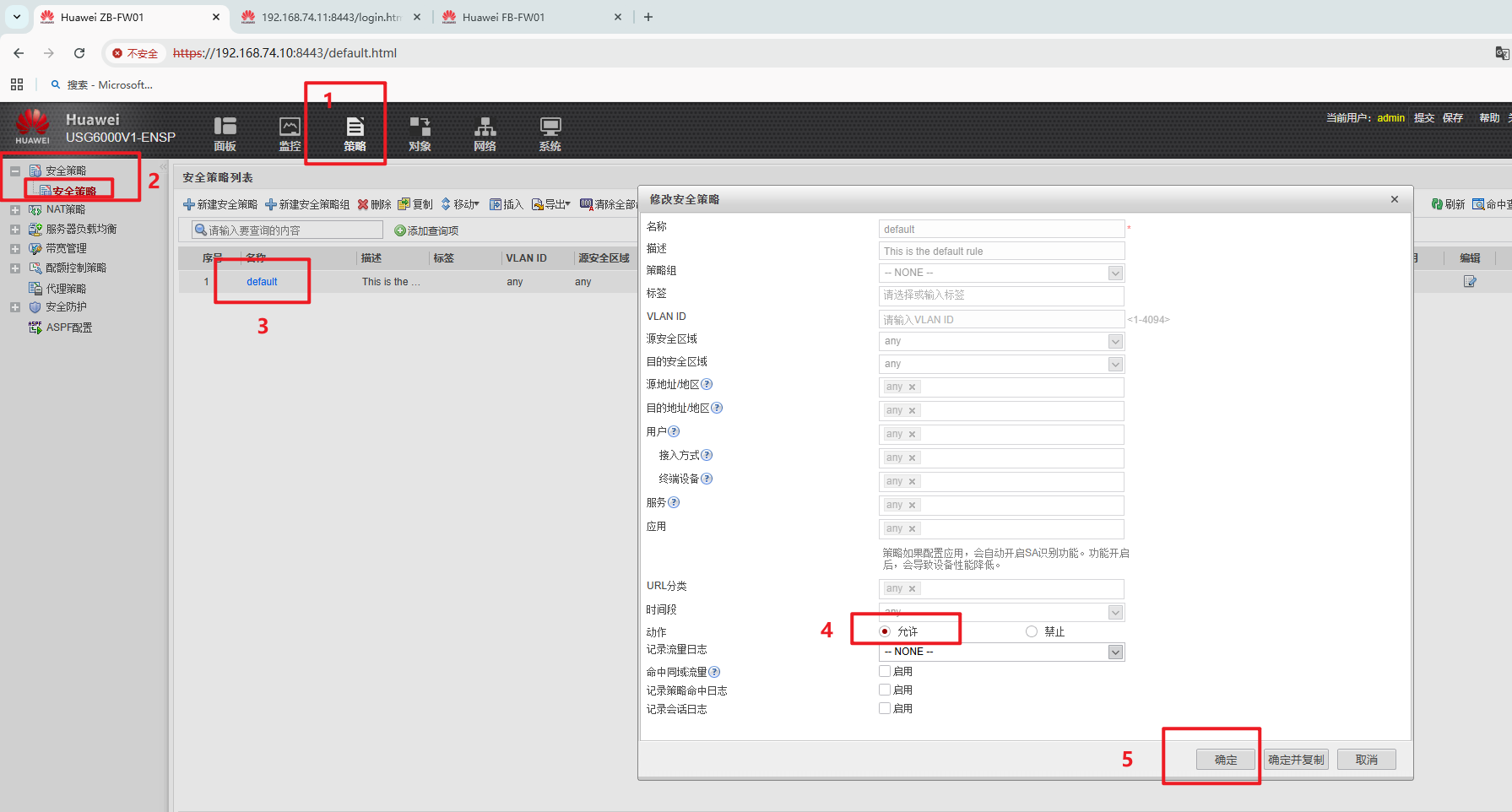Open the 系统 system icon
This screenshot has width=1512, height=812.
[x=550, y=133]
